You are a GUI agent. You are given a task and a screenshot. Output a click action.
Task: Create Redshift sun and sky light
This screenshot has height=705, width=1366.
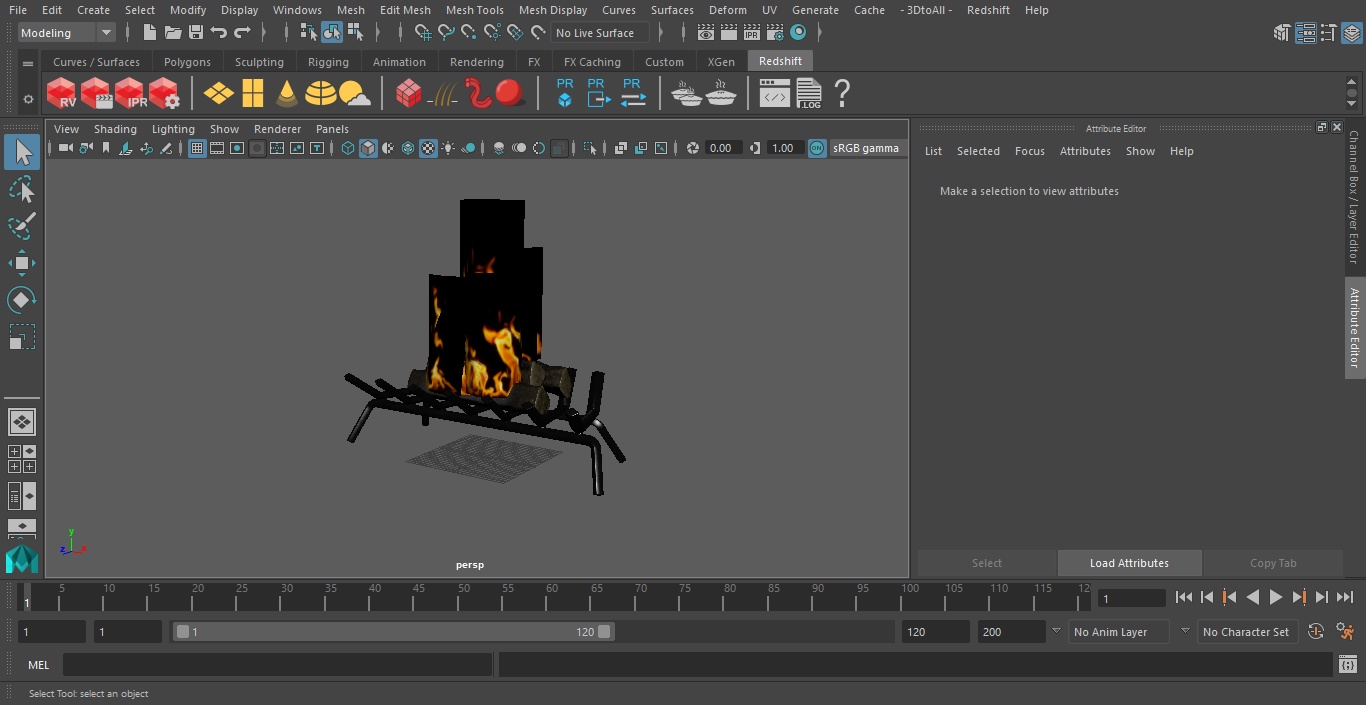coord(354,94)
